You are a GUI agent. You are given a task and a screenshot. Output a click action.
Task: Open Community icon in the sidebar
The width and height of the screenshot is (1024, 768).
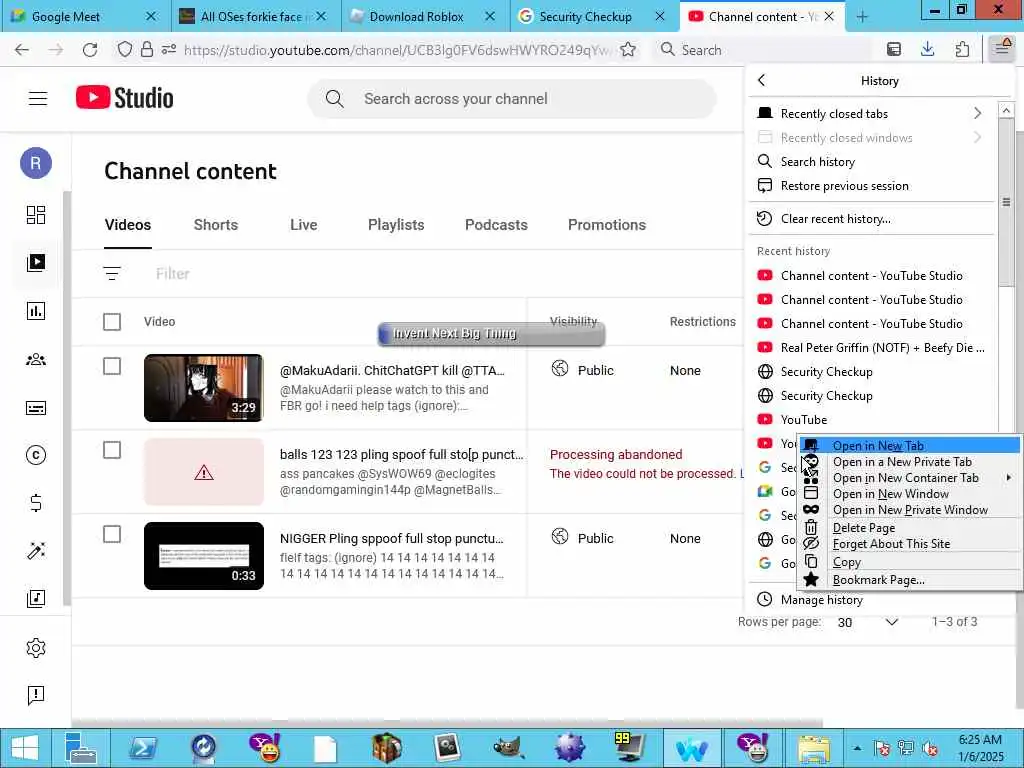(x=36, y=359)
